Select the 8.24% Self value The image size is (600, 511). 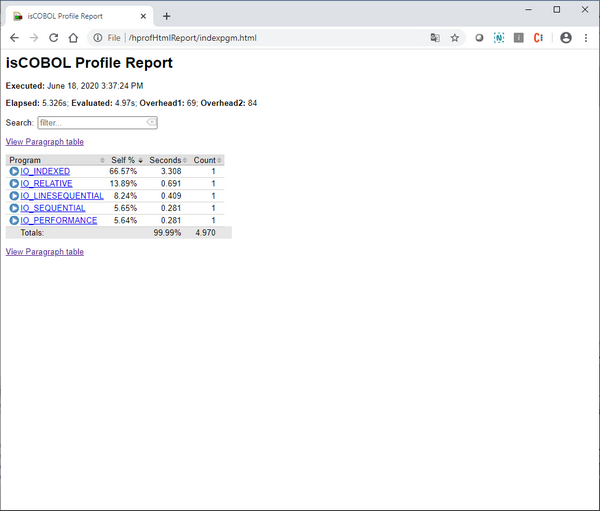[x=125, y=196]
